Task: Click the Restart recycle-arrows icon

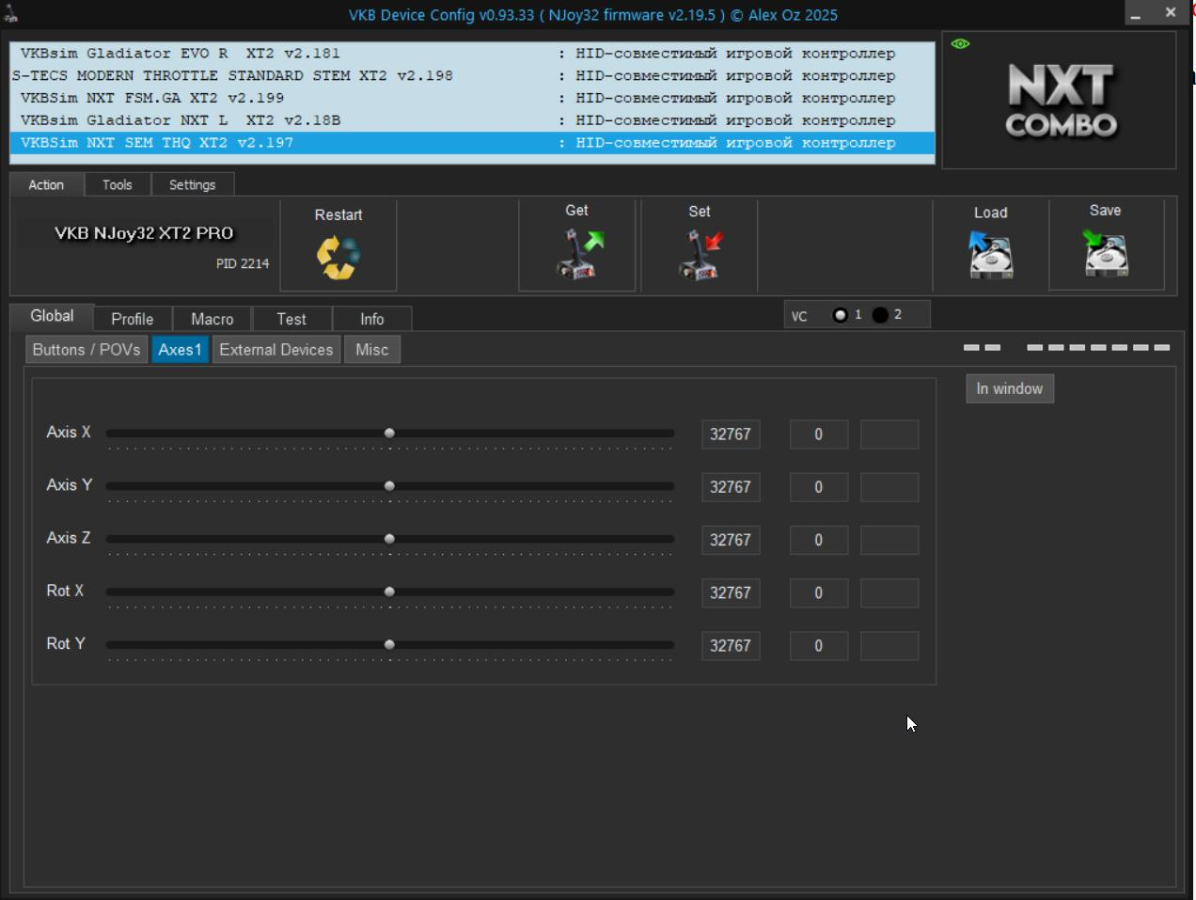Action: [x=338, y=256]
